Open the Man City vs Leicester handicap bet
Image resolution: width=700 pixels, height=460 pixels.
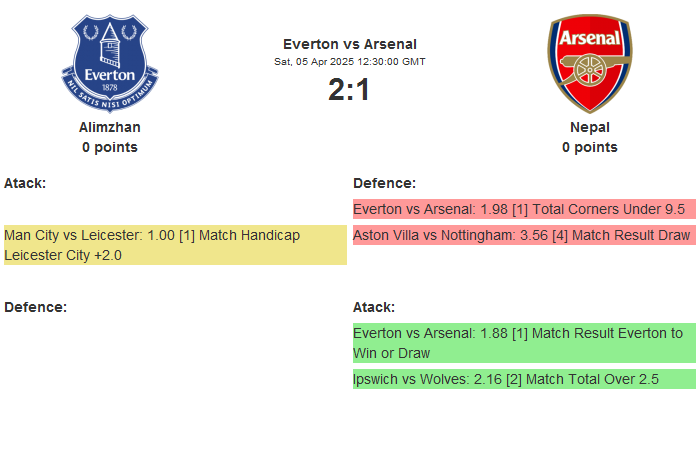[x=175, y=245]
